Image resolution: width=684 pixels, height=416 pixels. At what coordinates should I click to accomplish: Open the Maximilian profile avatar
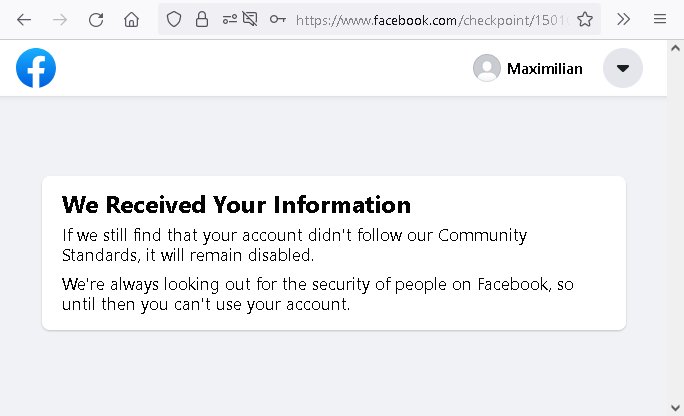click(487, 68)
